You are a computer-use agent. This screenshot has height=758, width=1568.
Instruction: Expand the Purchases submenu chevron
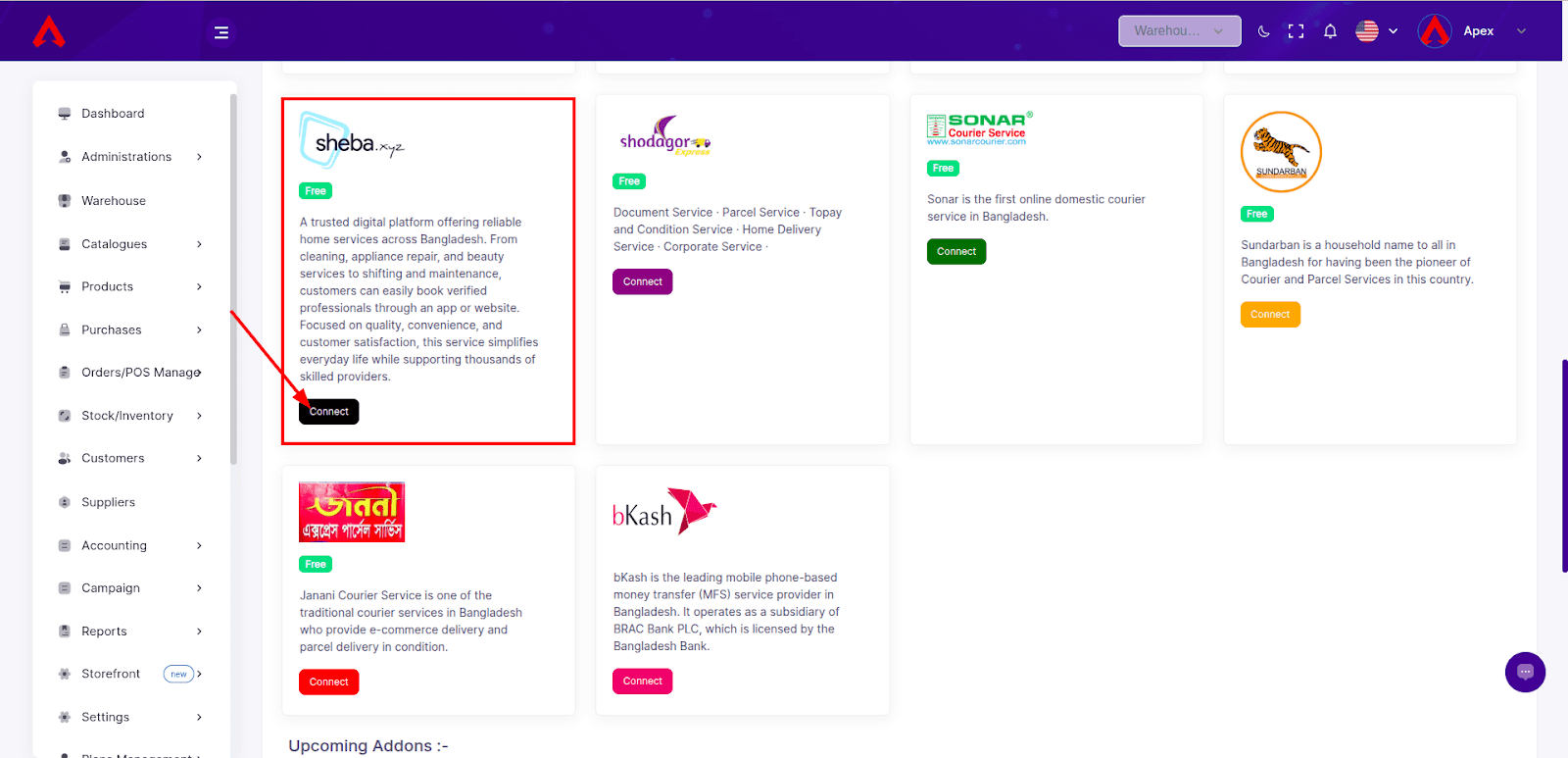(x=199, y=330)
